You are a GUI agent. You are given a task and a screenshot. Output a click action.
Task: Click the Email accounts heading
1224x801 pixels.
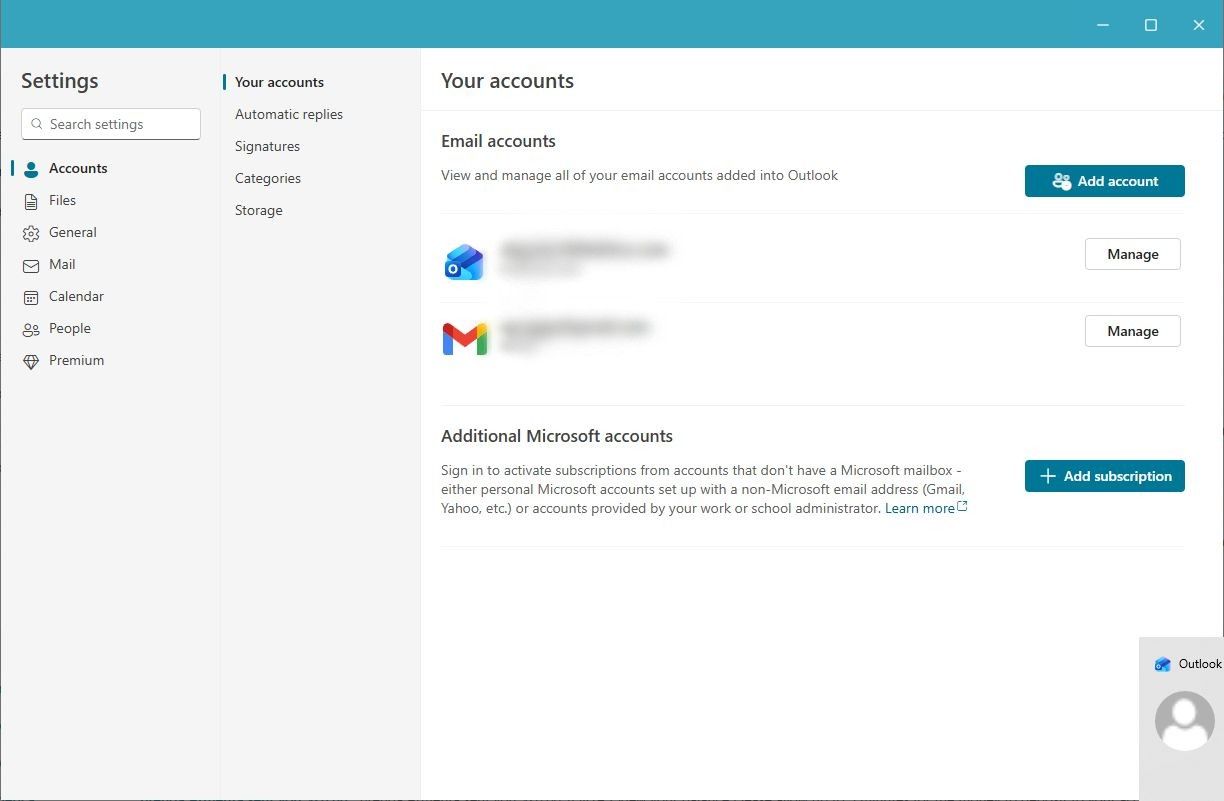pyautogui.click(x=498, y=141)
